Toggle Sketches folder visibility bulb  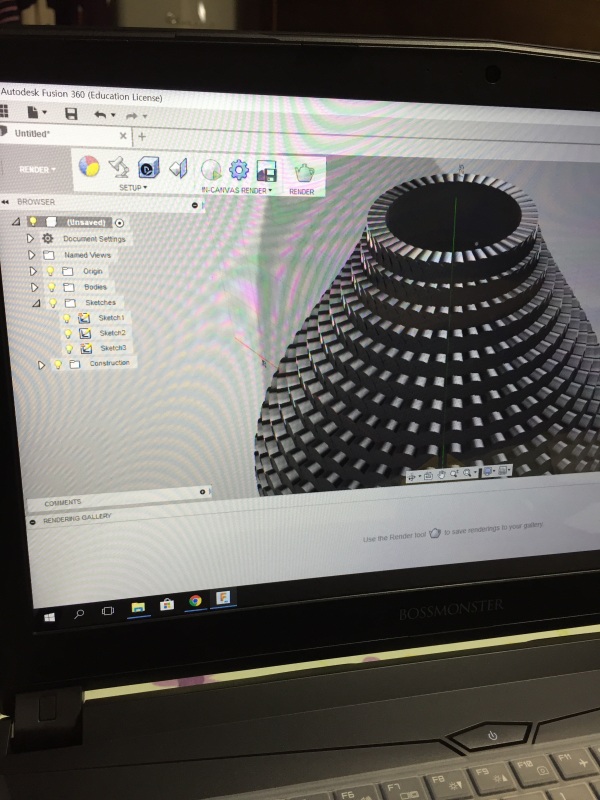click(x=53, y=303)
